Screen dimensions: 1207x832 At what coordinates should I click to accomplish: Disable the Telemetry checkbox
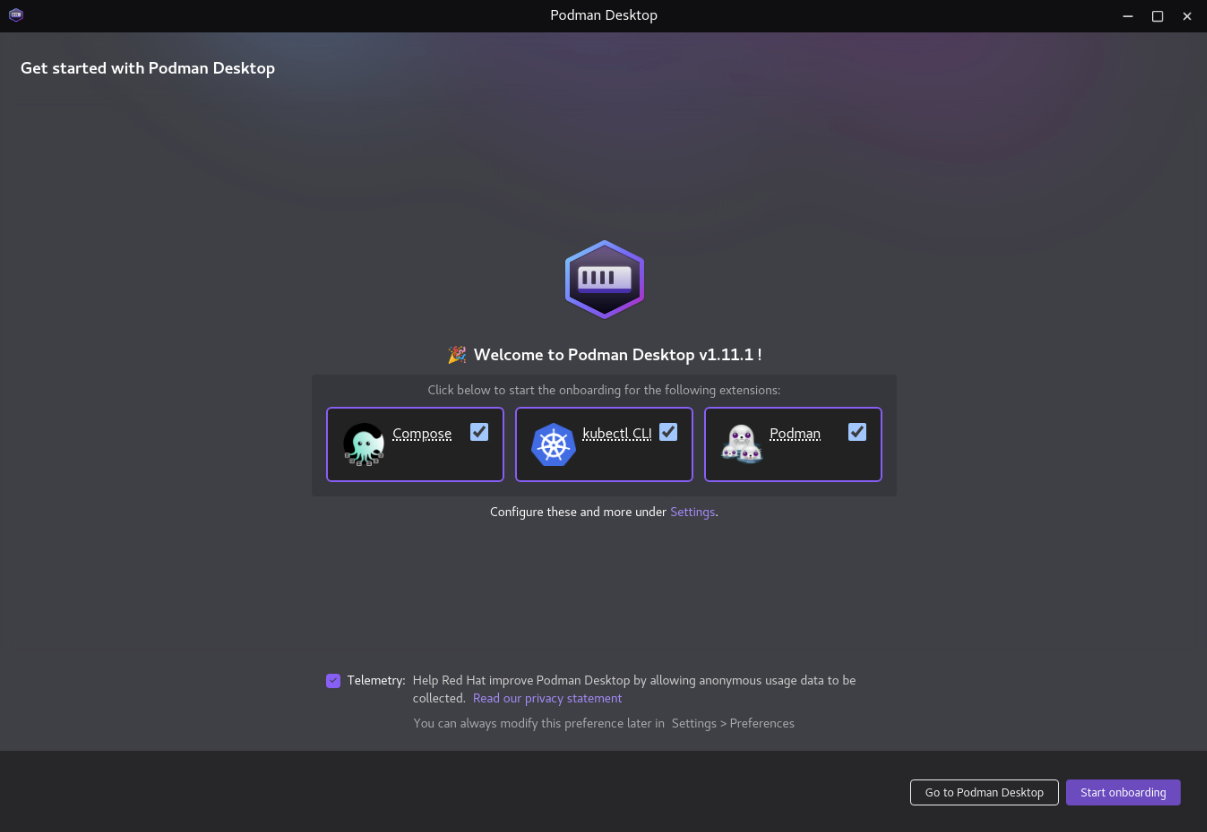(333, 681)
